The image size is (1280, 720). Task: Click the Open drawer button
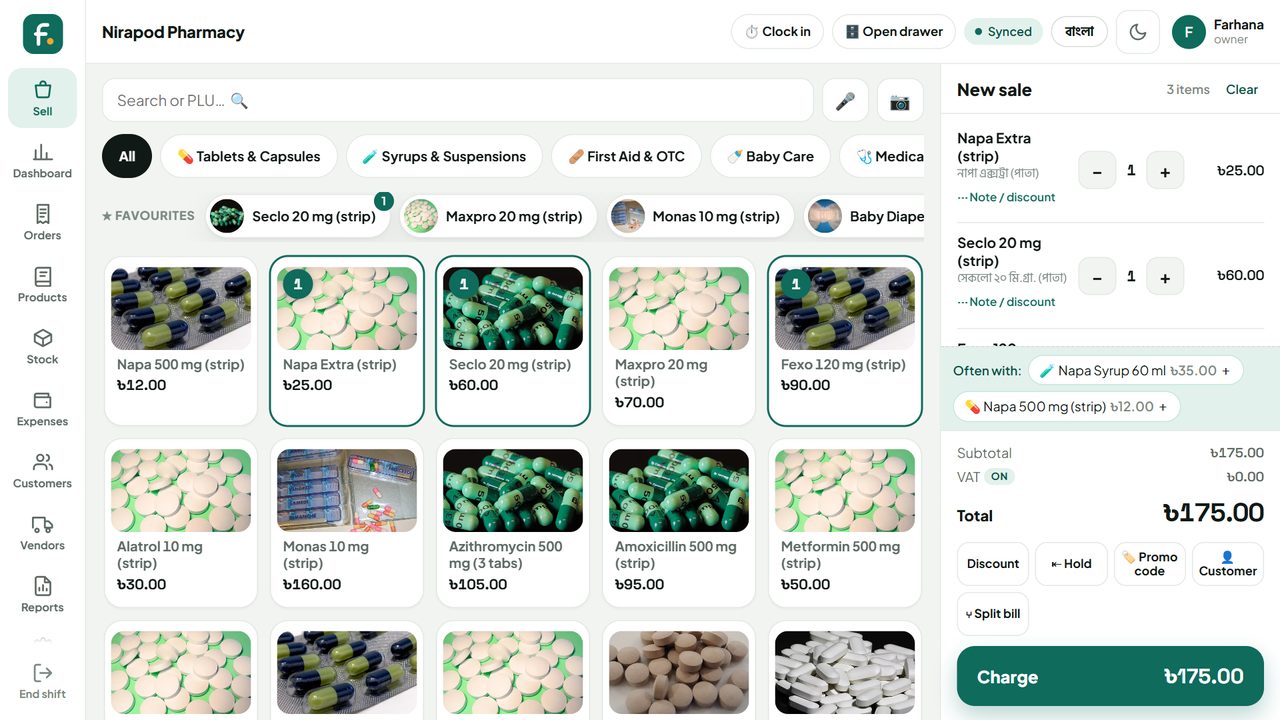tap(894, 32)
